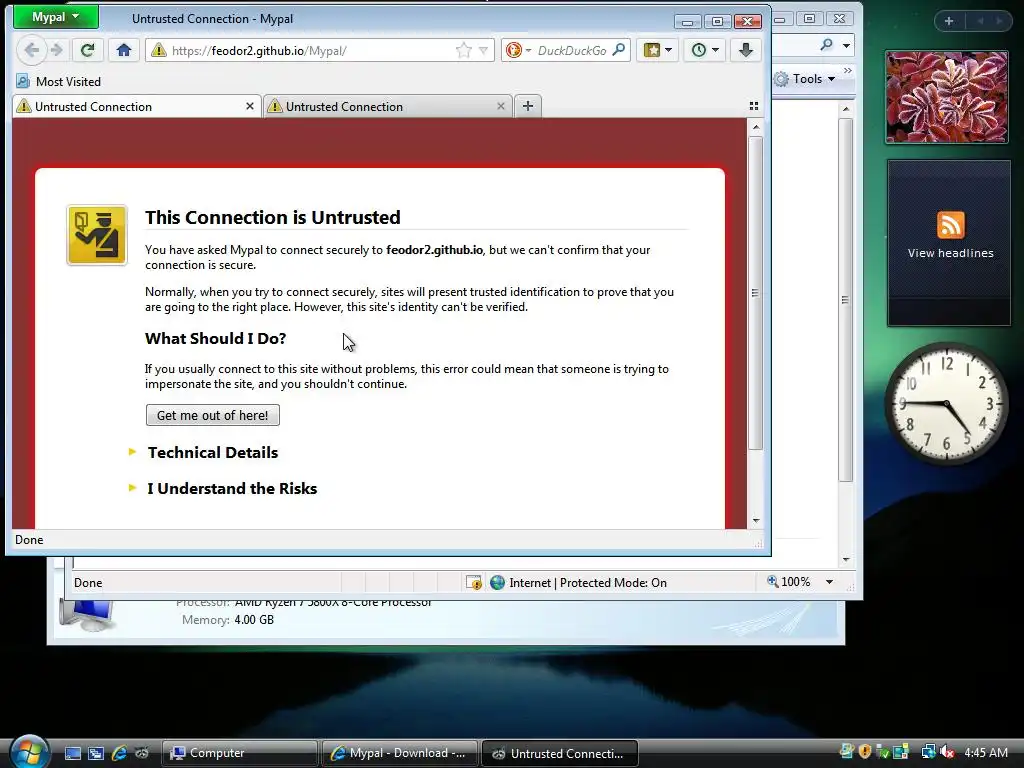Click Memory 4.00 GB in the Computer window
The height and width of the screenshot is (768, 1024).
[227, 620]
